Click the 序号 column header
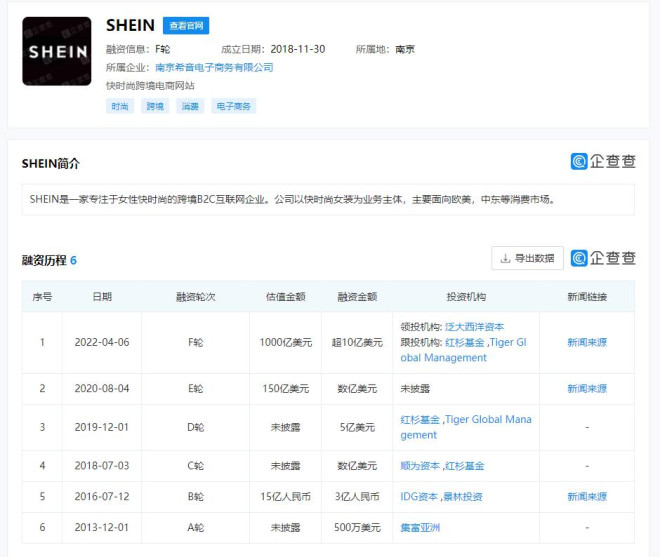Image resolution: width=660 pixels, height=557 pixels. pyautogui.click(x=42, y=296)
